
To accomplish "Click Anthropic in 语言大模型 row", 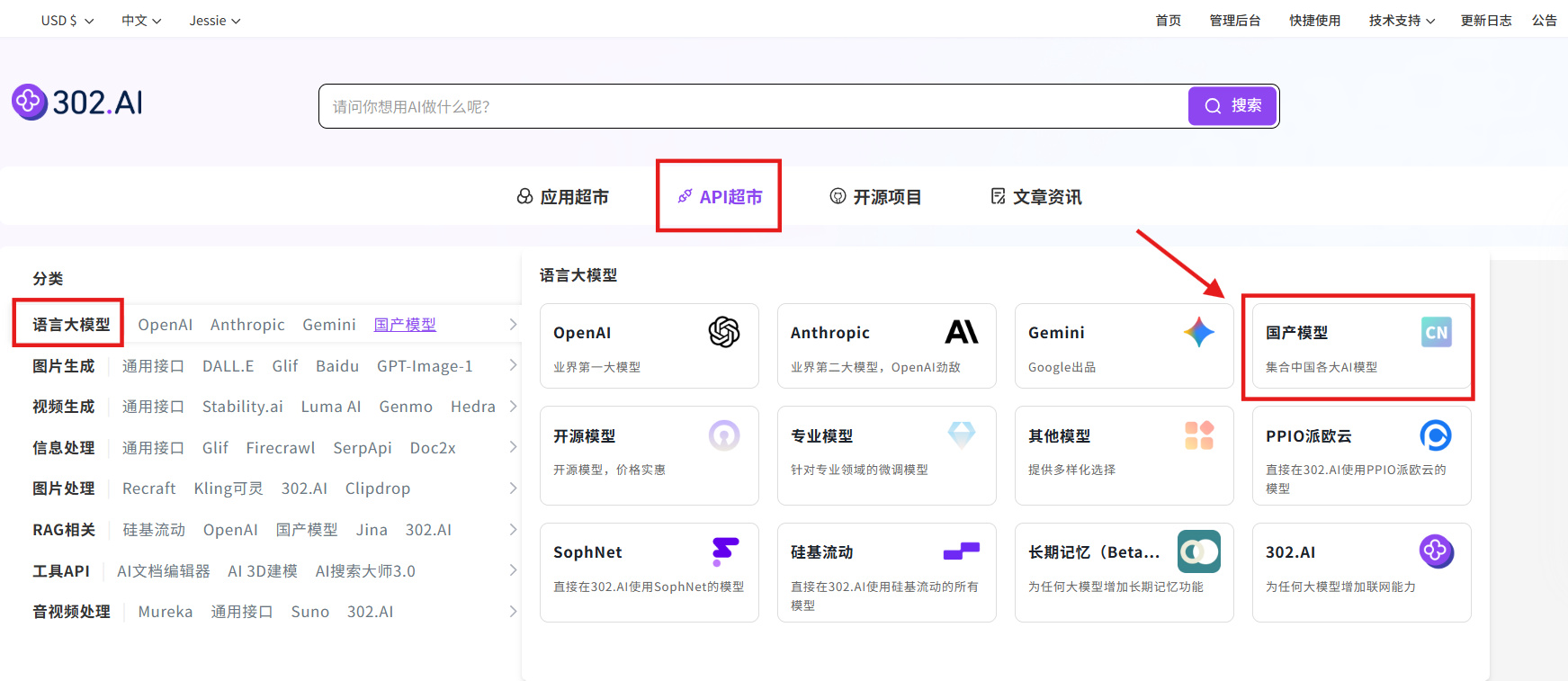I will pos(247,325).
